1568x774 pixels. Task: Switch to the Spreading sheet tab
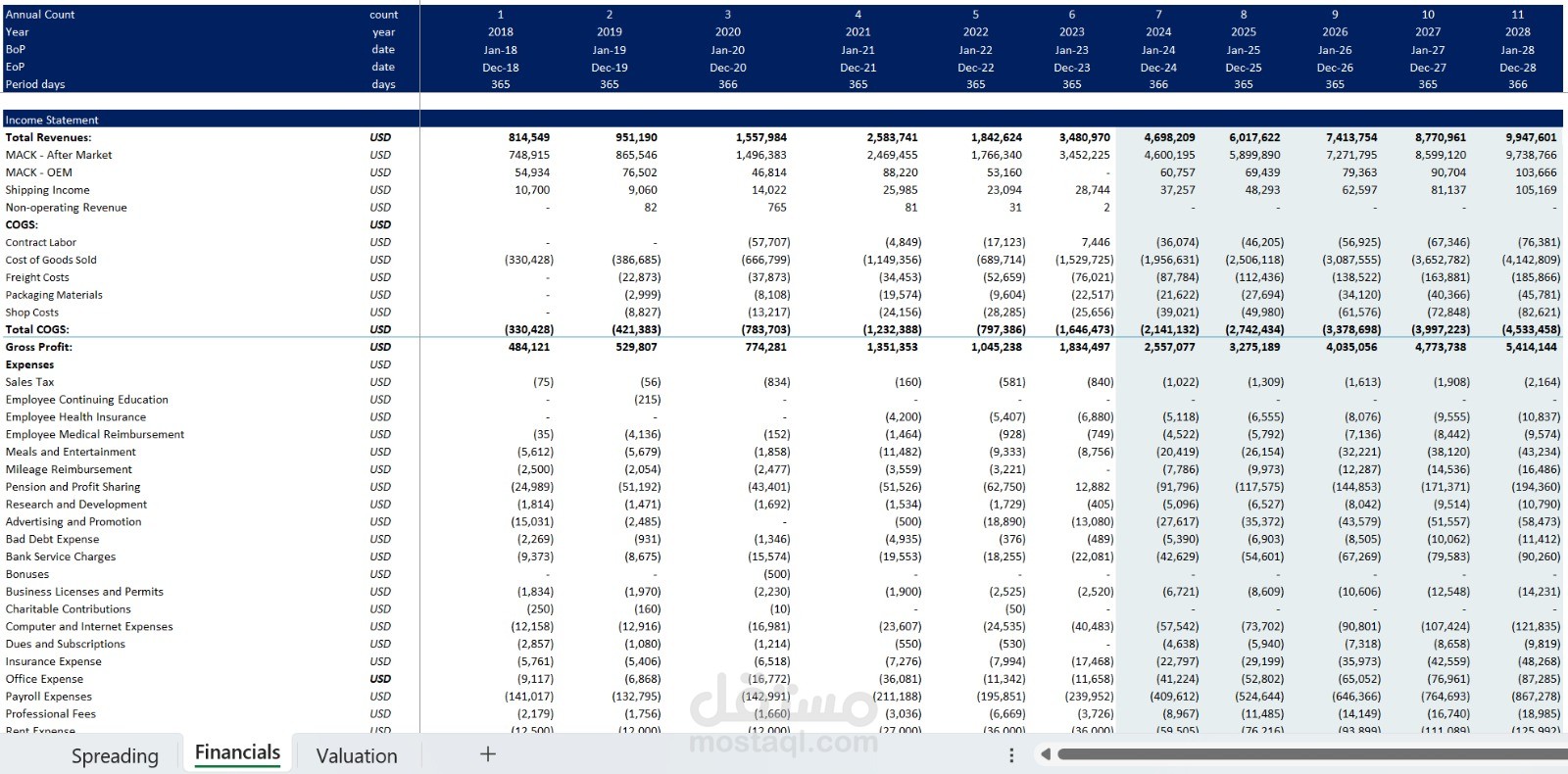(x=115, y=755)
